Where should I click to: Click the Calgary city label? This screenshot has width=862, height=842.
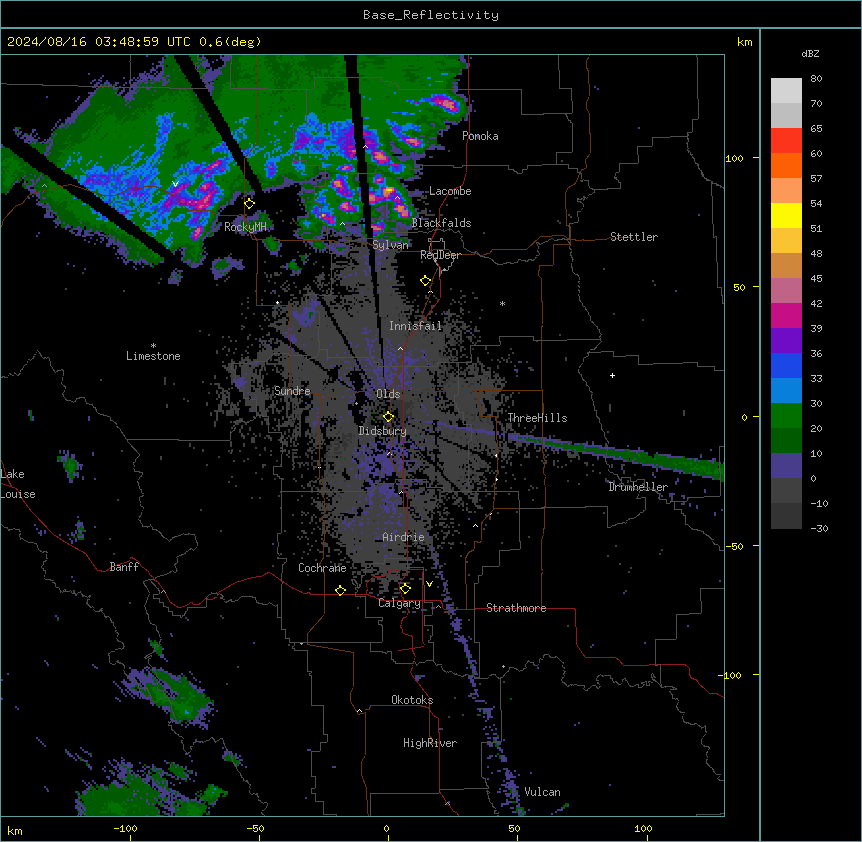(399, 603)
